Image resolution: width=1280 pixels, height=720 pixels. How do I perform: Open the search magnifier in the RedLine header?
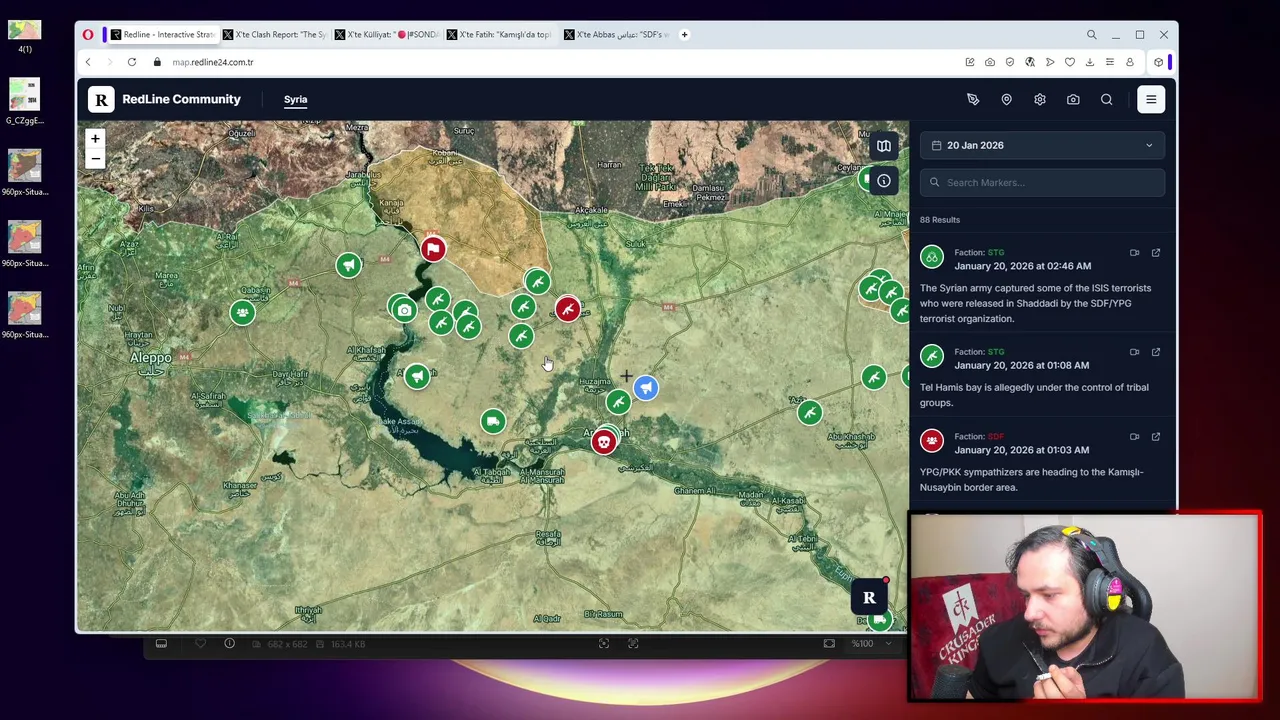click(1106, 99)
